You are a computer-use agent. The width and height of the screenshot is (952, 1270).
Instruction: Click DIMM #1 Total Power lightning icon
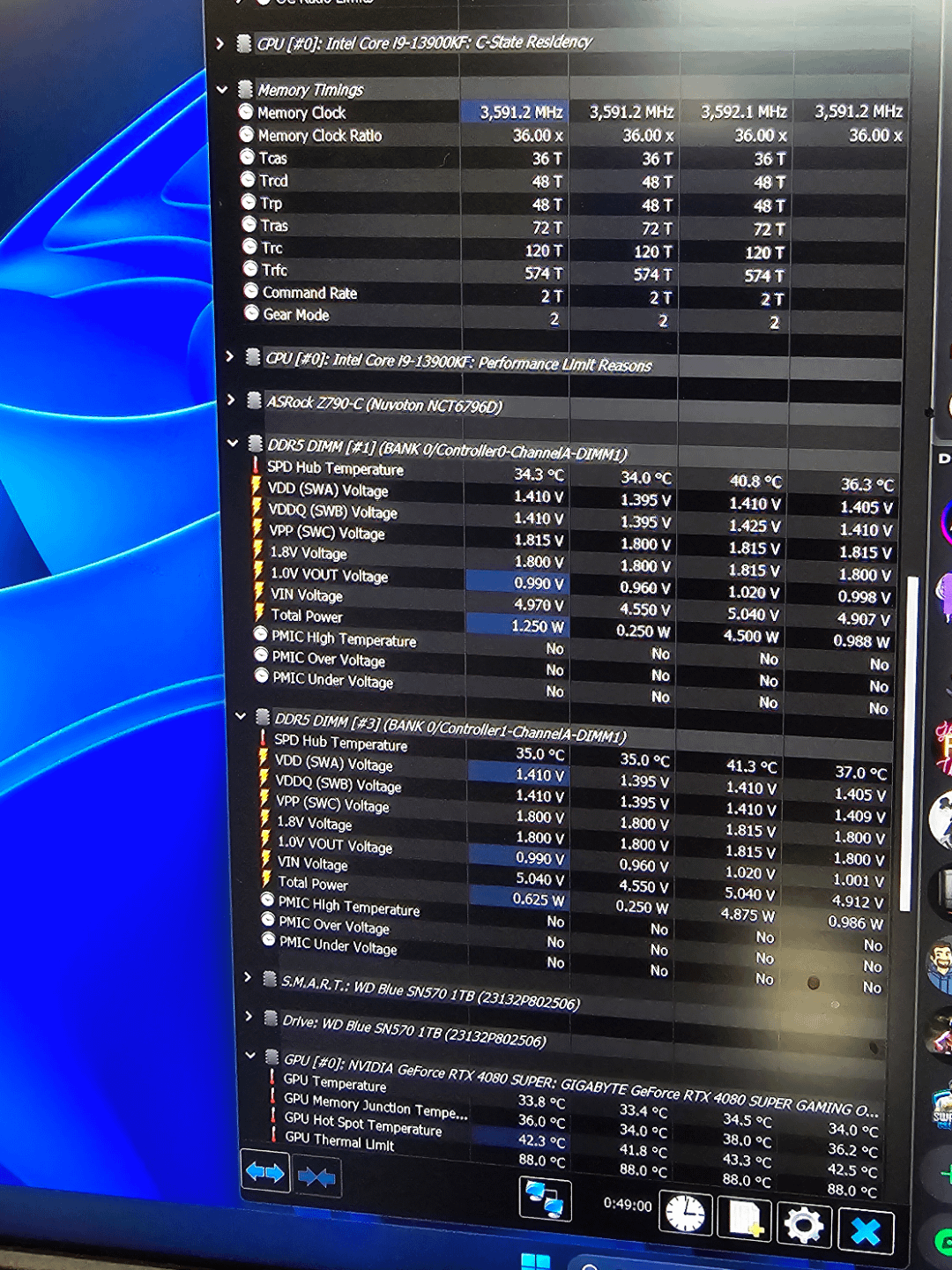point(259,613)
